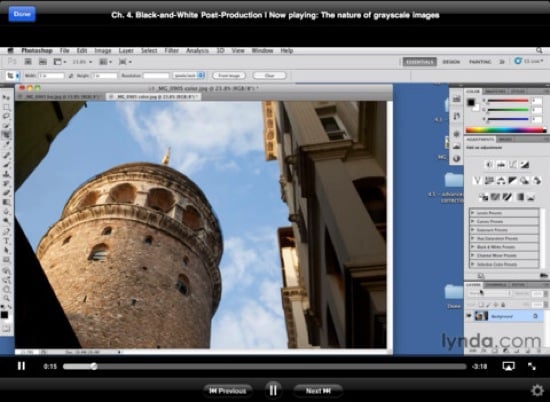550x402 pixels.
Task: Select the Horizontal Type tool
Action: (6, 241)
